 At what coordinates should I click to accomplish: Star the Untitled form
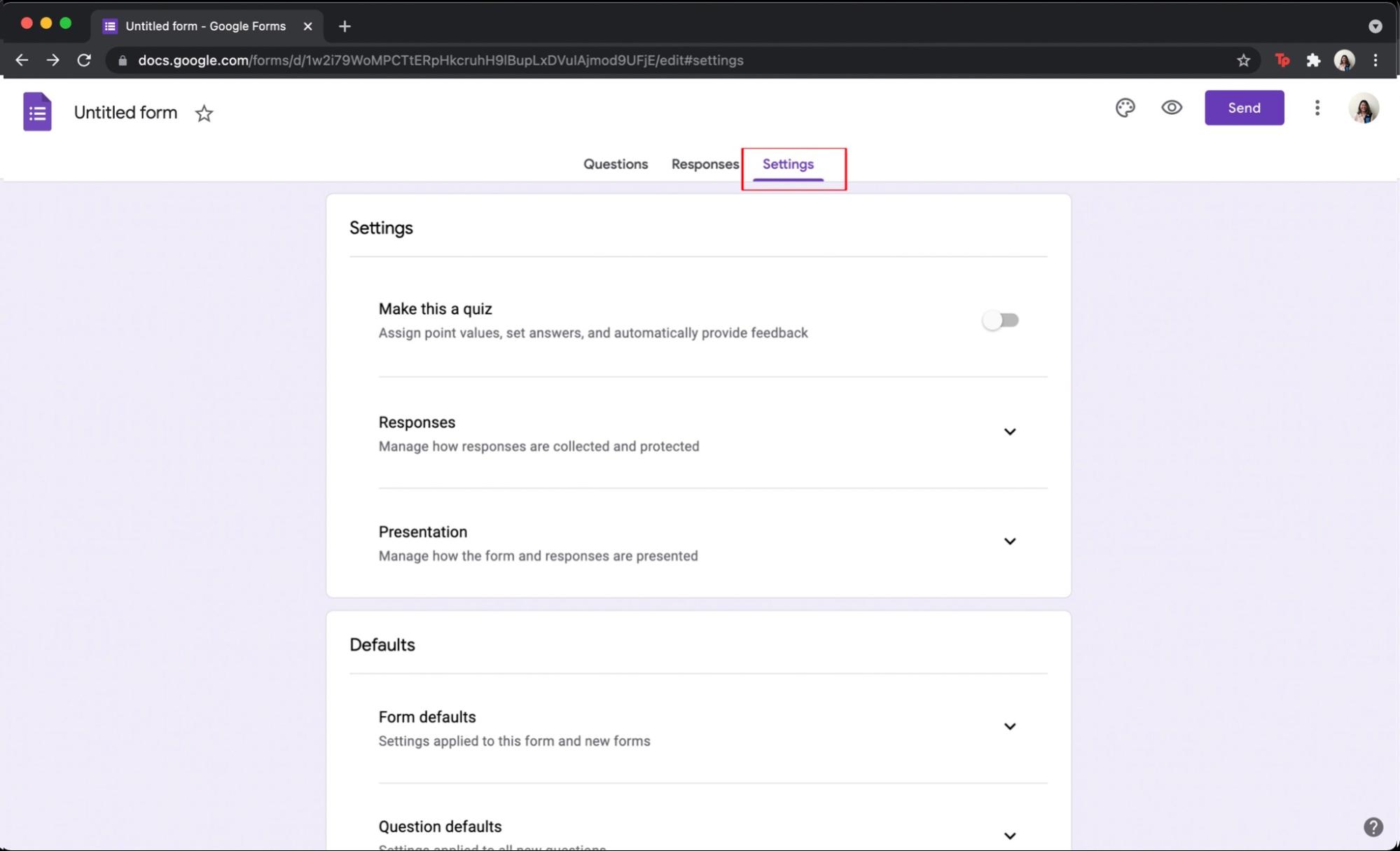point(203,113)
